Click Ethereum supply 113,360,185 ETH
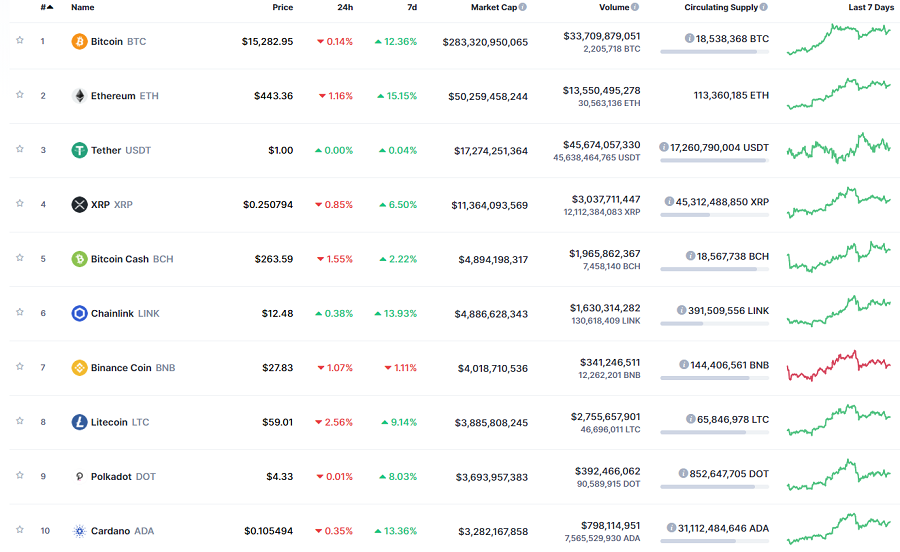 731,95
